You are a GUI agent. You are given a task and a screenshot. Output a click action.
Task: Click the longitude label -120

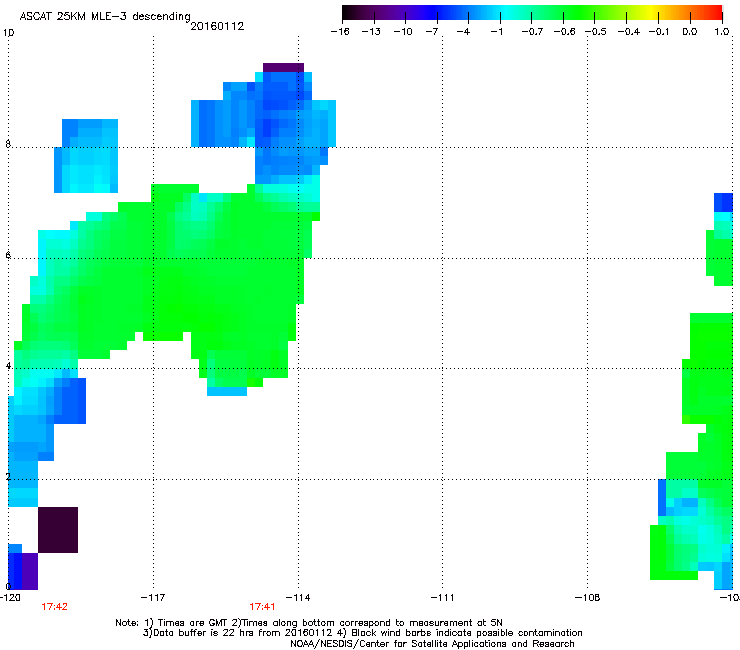[x=10, y=598]
